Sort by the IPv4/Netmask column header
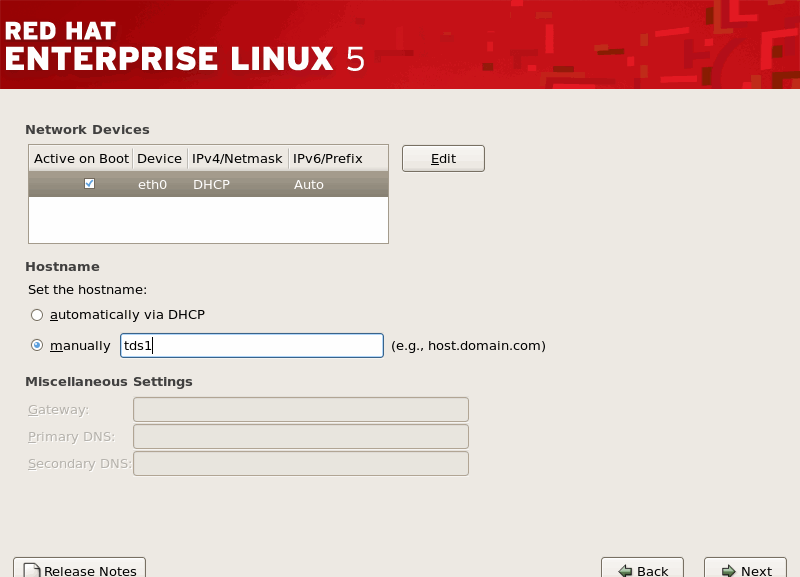Image resolution: width=800 pixels, height=577 pixels. click(237, 158)
